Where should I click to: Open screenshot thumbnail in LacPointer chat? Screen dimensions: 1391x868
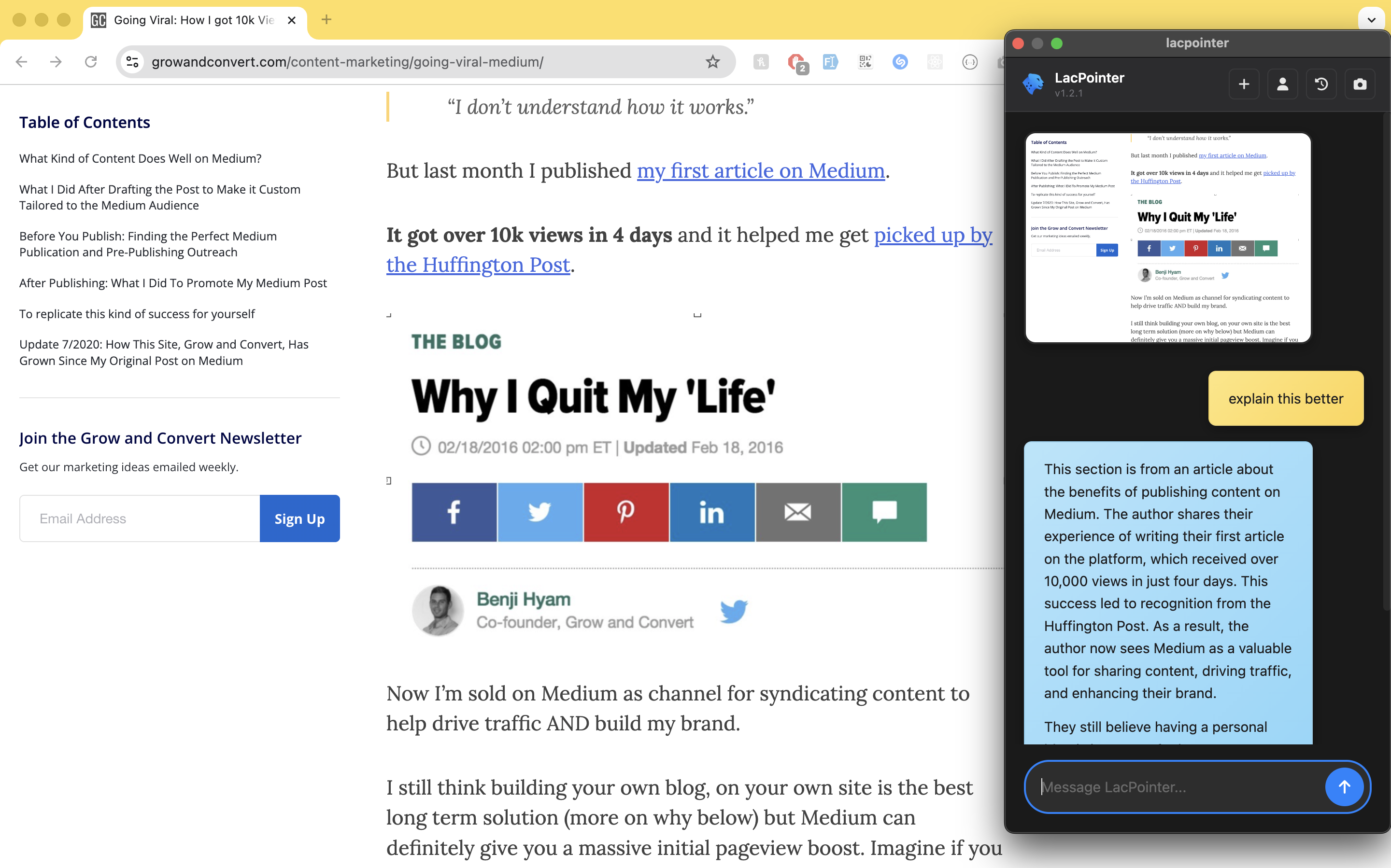coord(1167,238)
